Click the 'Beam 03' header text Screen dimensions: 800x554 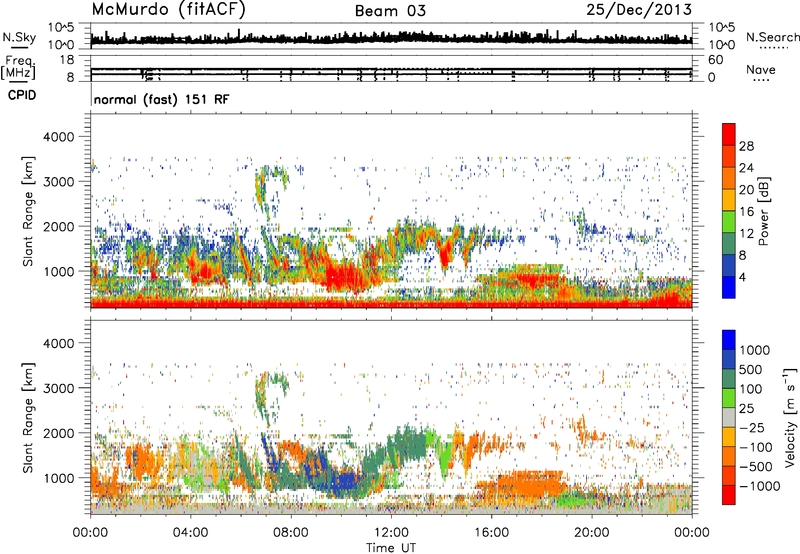tap(390, 11)
